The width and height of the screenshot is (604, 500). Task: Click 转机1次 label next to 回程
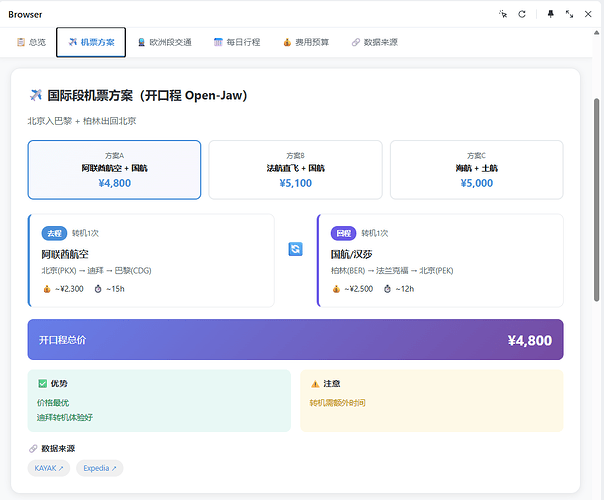pos(374,233)
